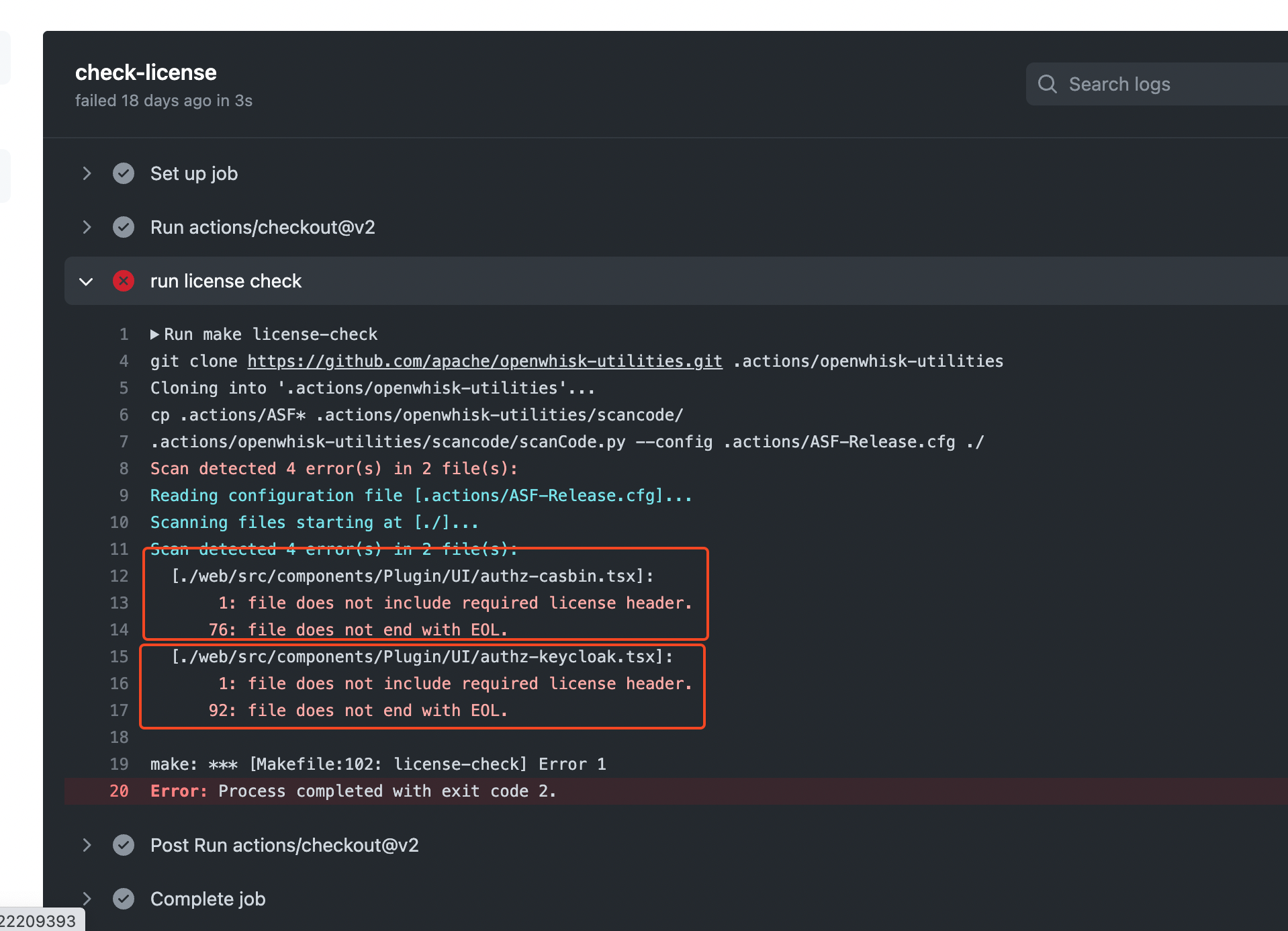Click log line number 15
1288x931 pixels.
click(x=119, y=657)
